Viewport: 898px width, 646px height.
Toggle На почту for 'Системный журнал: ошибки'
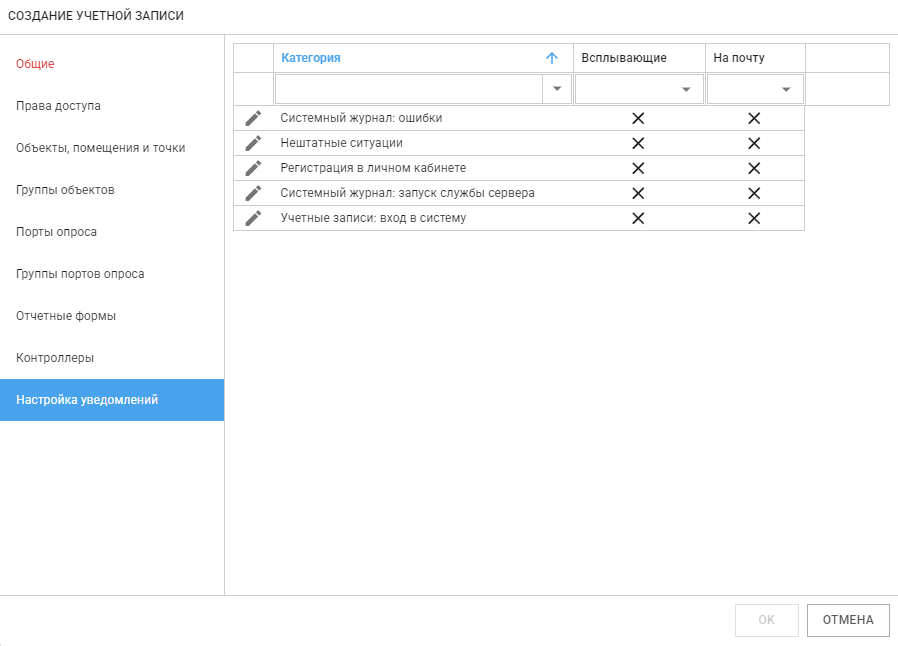(x=754, y=118)
